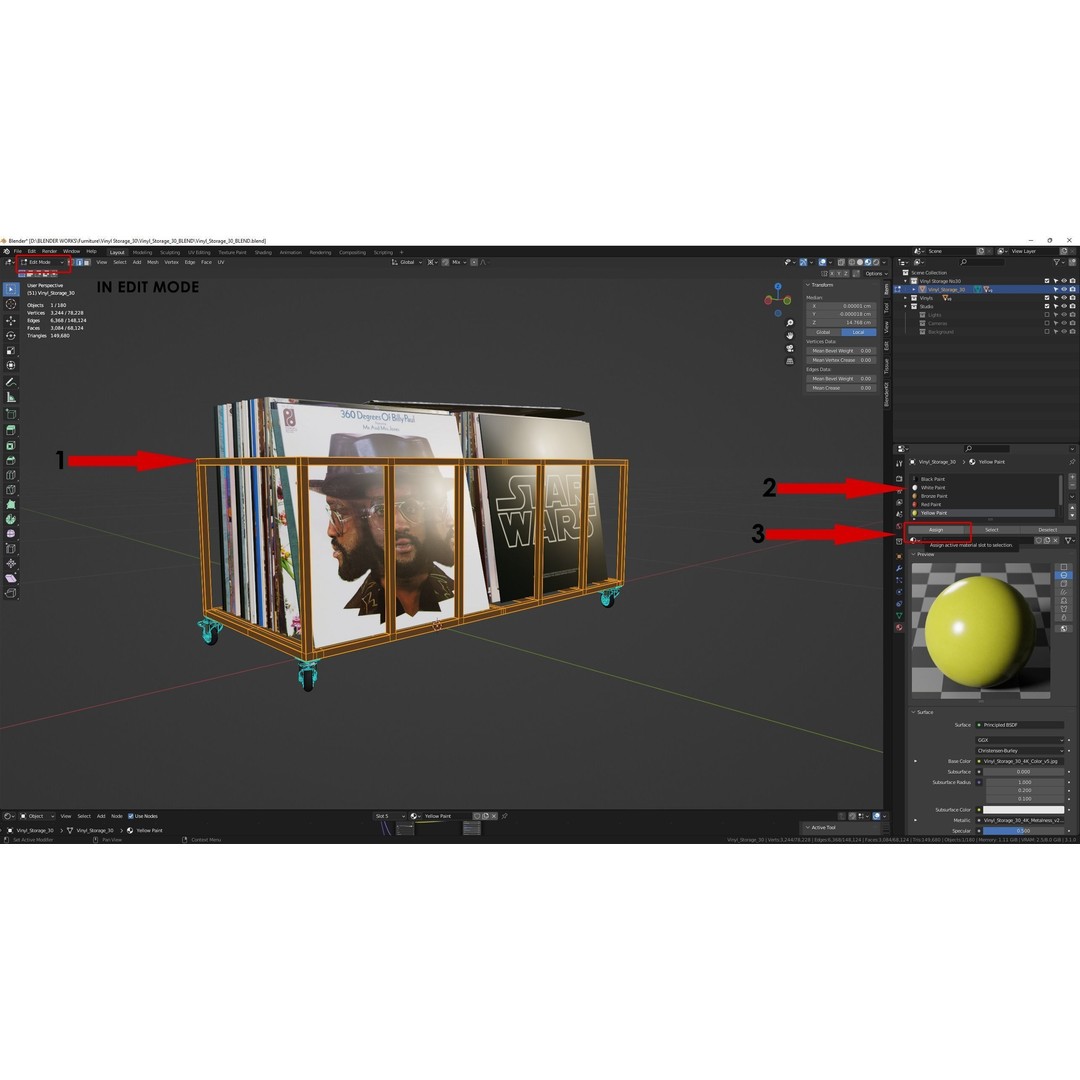Choose hair preview shape

point(1063,592)
